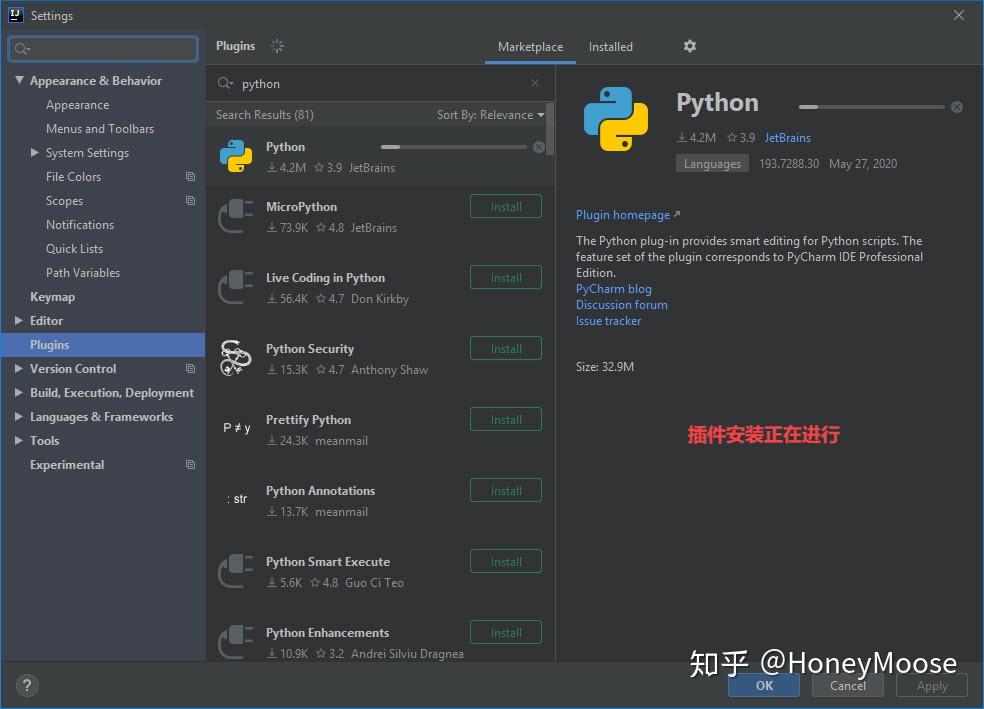The width and height of the screenshot is (984, 709).
Task: Open the Plugin homepage link
Action: 623,214
